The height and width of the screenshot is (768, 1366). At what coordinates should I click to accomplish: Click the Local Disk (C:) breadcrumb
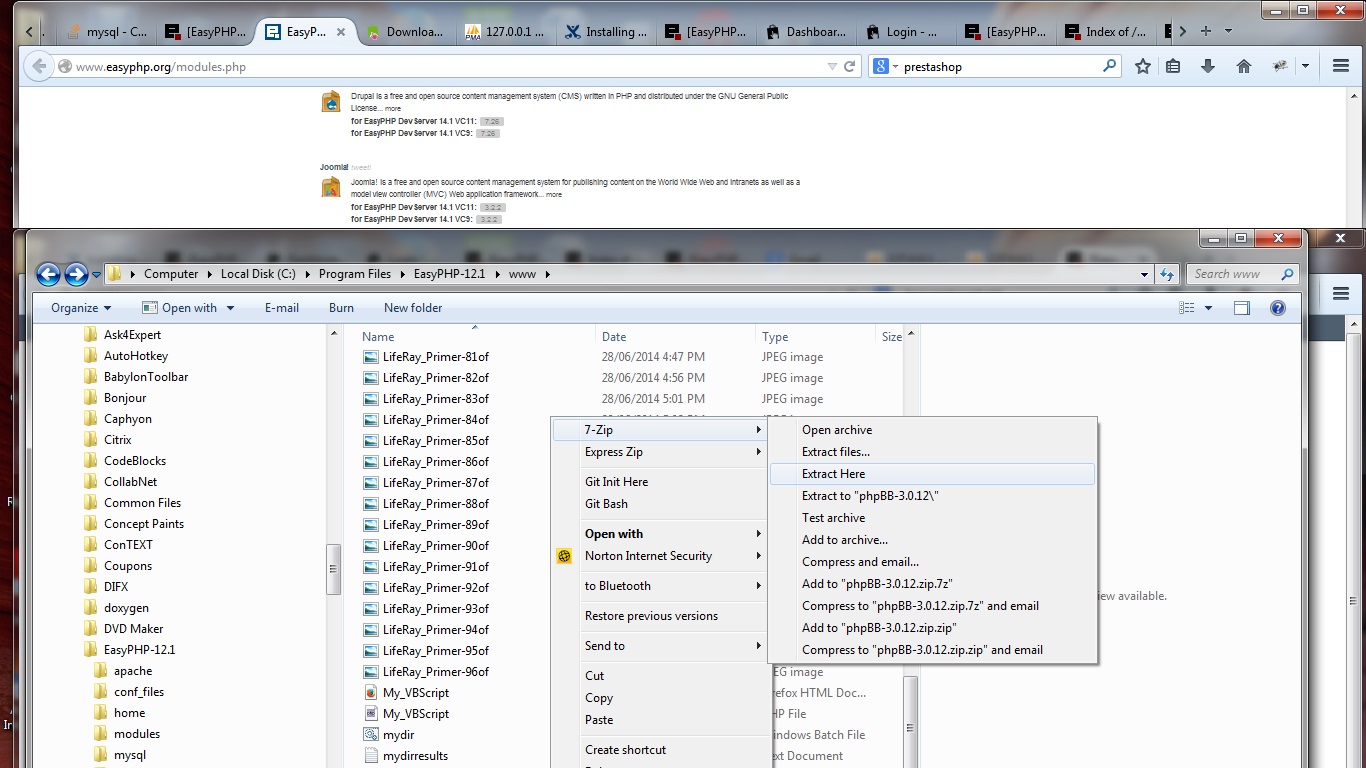tap(258, 274)
